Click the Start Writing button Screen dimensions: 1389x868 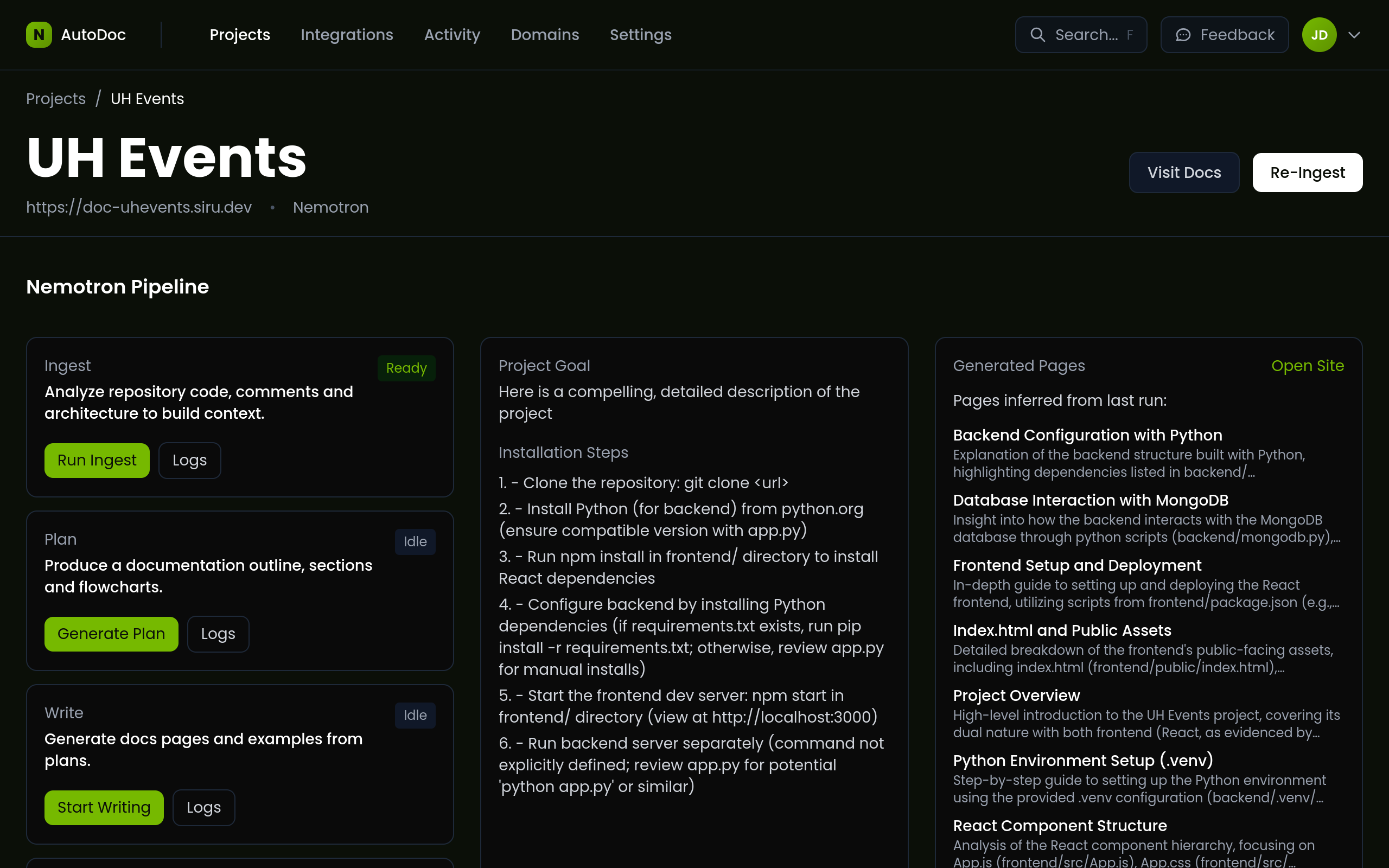point(104,807)
